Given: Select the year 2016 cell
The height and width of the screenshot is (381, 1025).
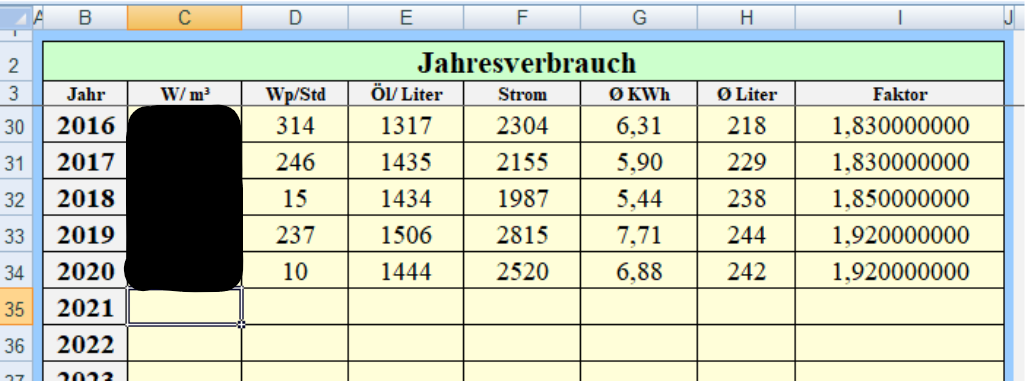Looking at the screenshot, I should tap(86, 125).
